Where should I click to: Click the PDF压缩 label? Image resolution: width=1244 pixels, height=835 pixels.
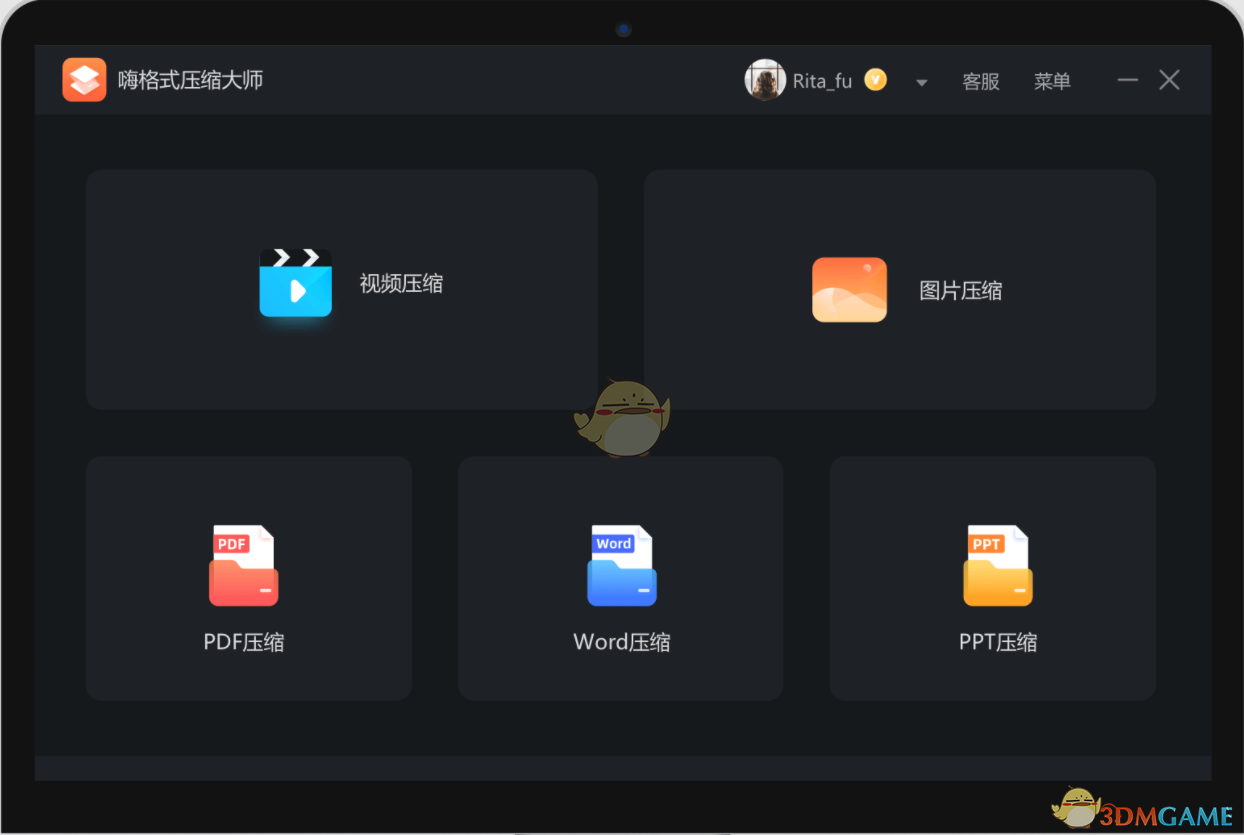pyautogui.click(x=243, y=641)
